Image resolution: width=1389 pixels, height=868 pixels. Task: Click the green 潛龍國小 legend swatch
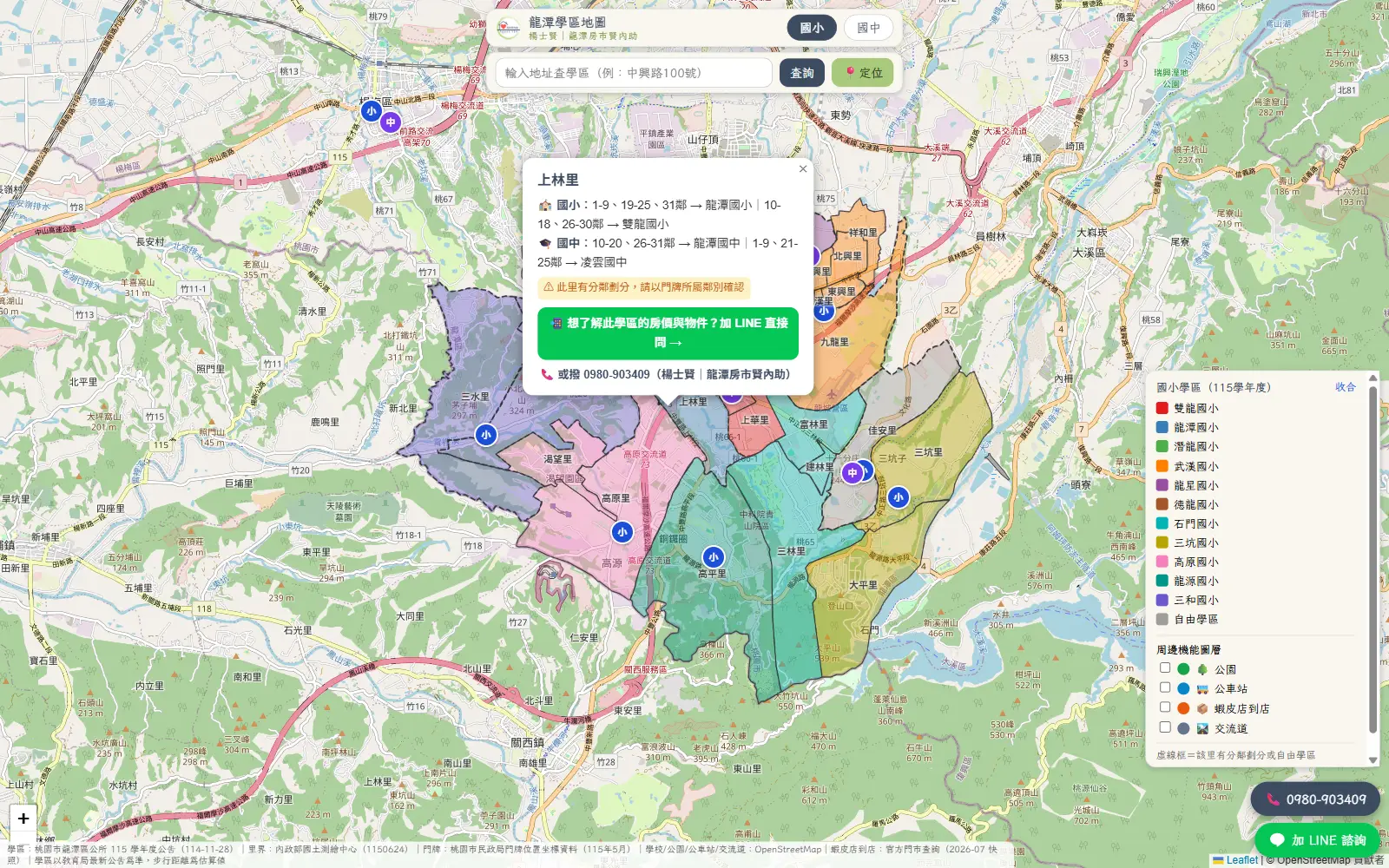pyautogui.click(x=1162, y=446)
